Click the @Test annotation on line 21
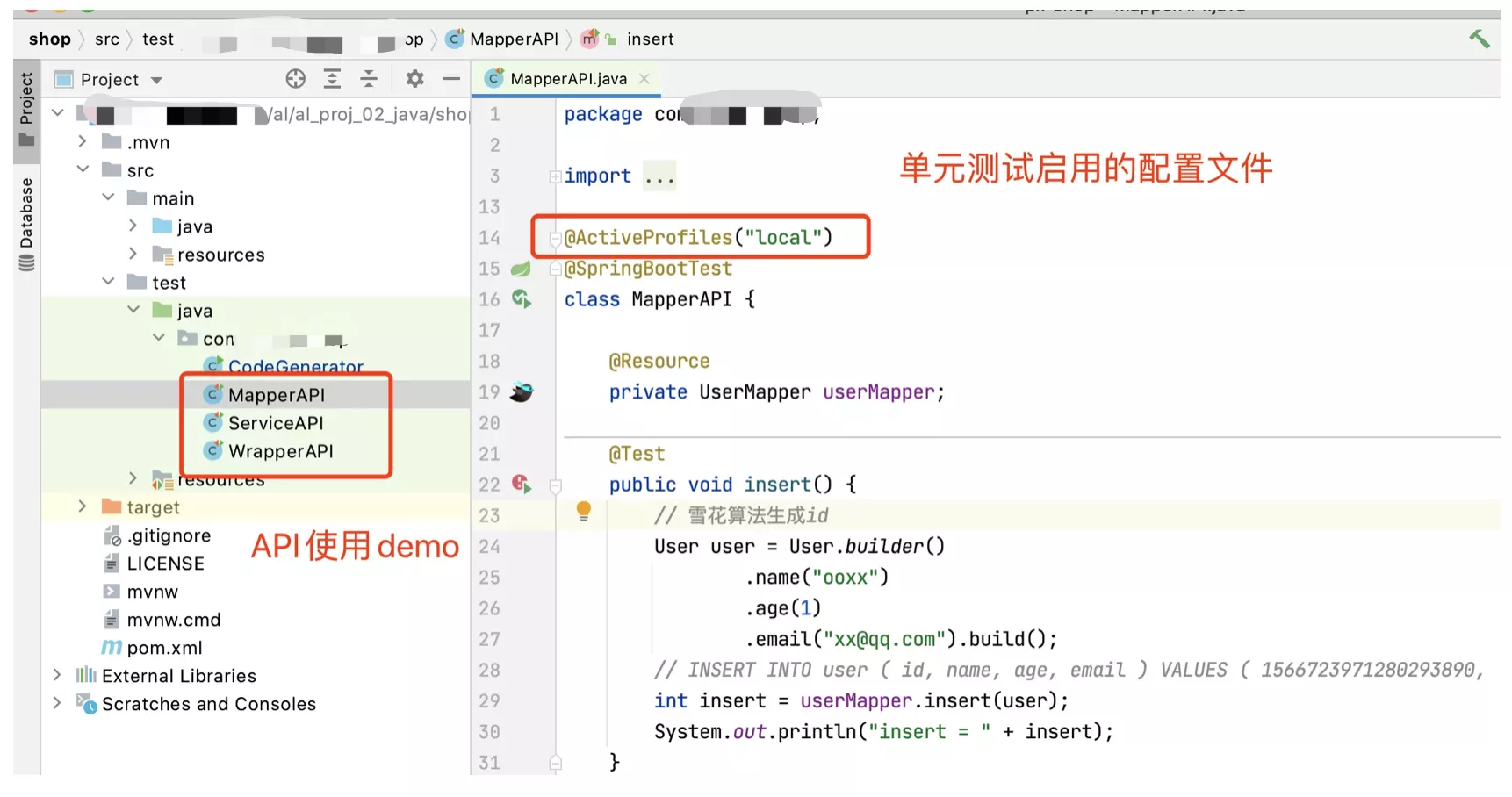Screen dimensions: 1512x797 click(637, 454)
